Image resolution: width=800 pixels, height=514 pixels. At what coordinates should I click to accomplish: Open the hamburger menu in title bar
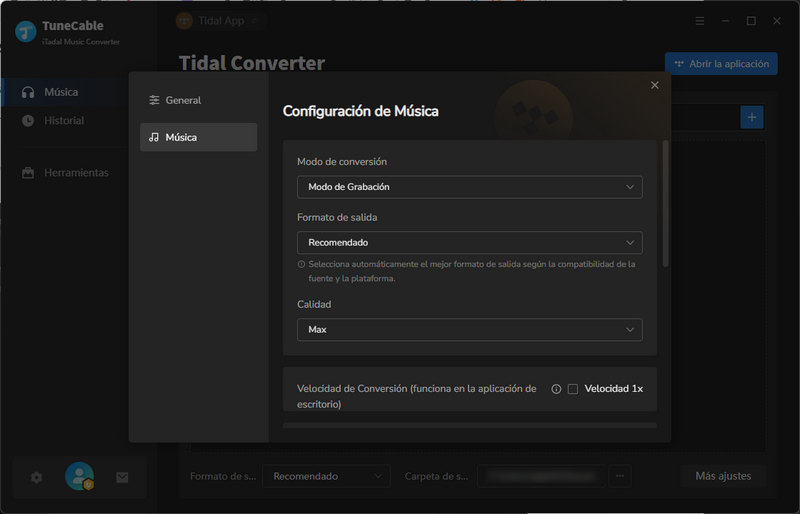pos(700,21)
